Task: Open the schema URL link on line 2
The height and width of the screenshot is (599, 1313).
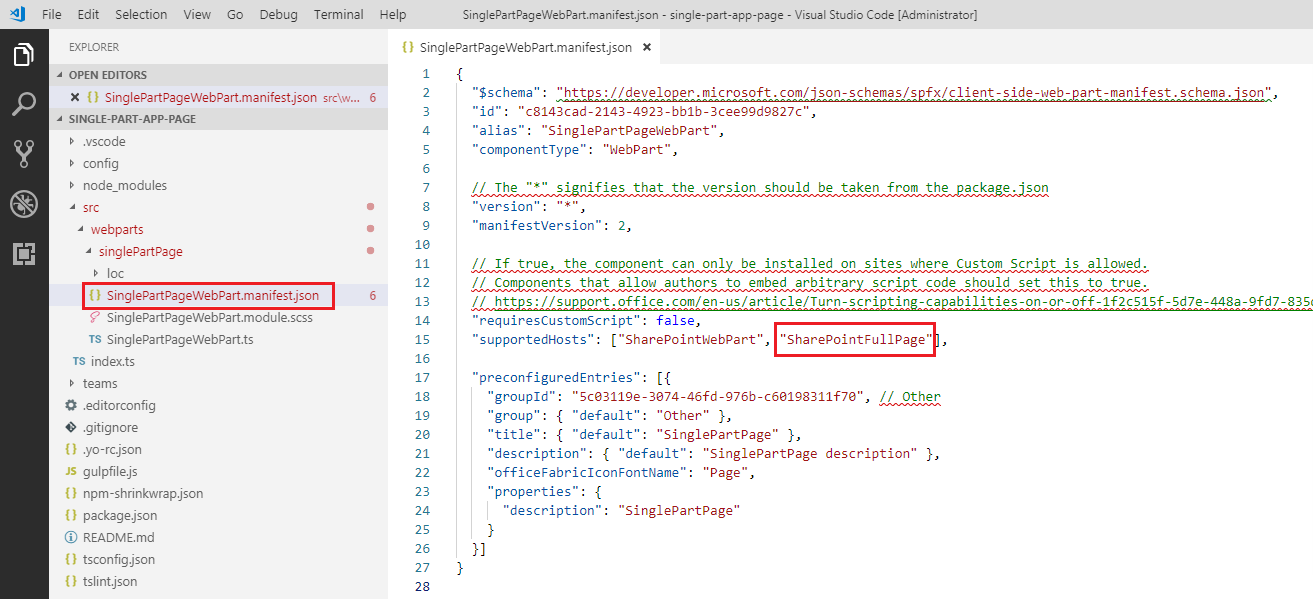Action: (913, 93)
